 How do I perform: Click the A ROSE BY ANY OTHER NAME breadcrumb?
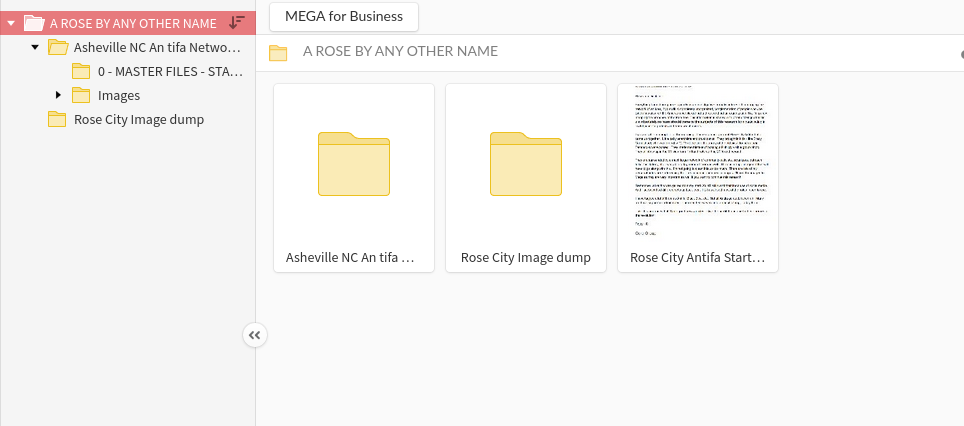pyautogui.click(x=400, y=52)
